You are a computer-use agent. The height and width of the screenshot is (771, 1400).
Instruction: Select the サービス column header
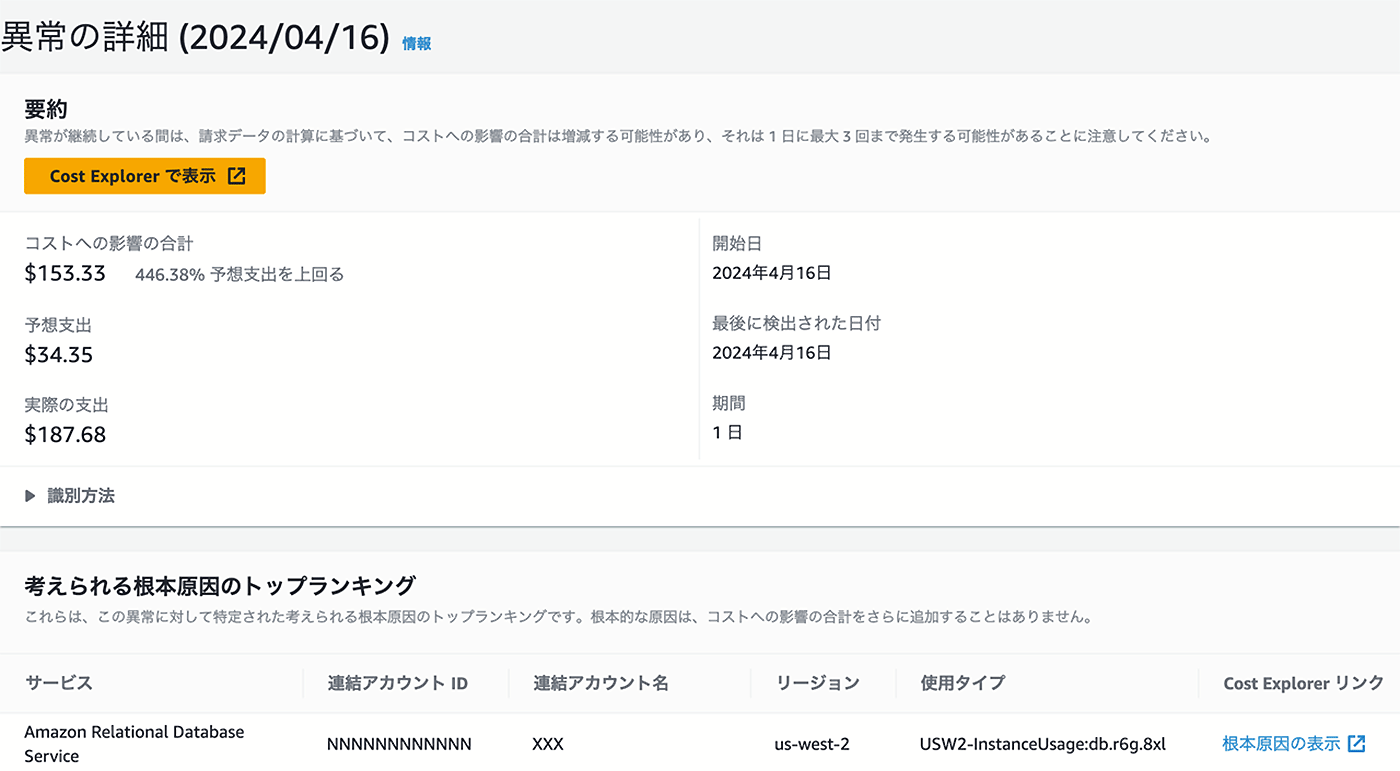coord(58,683)
